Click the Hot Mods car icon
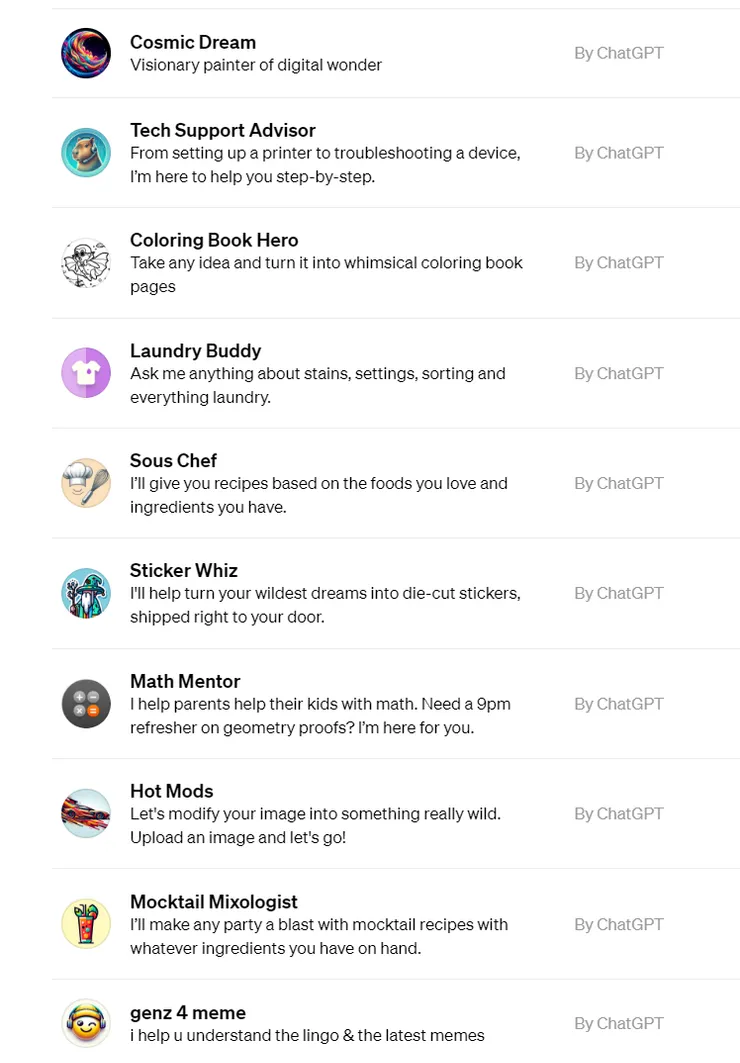Screen dimensions: 740x1063 (x=85, y=813)
